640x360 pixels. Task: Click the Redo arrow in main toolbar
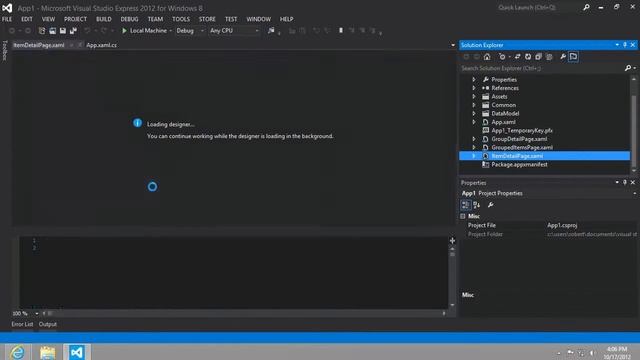[x=104, y=31]
